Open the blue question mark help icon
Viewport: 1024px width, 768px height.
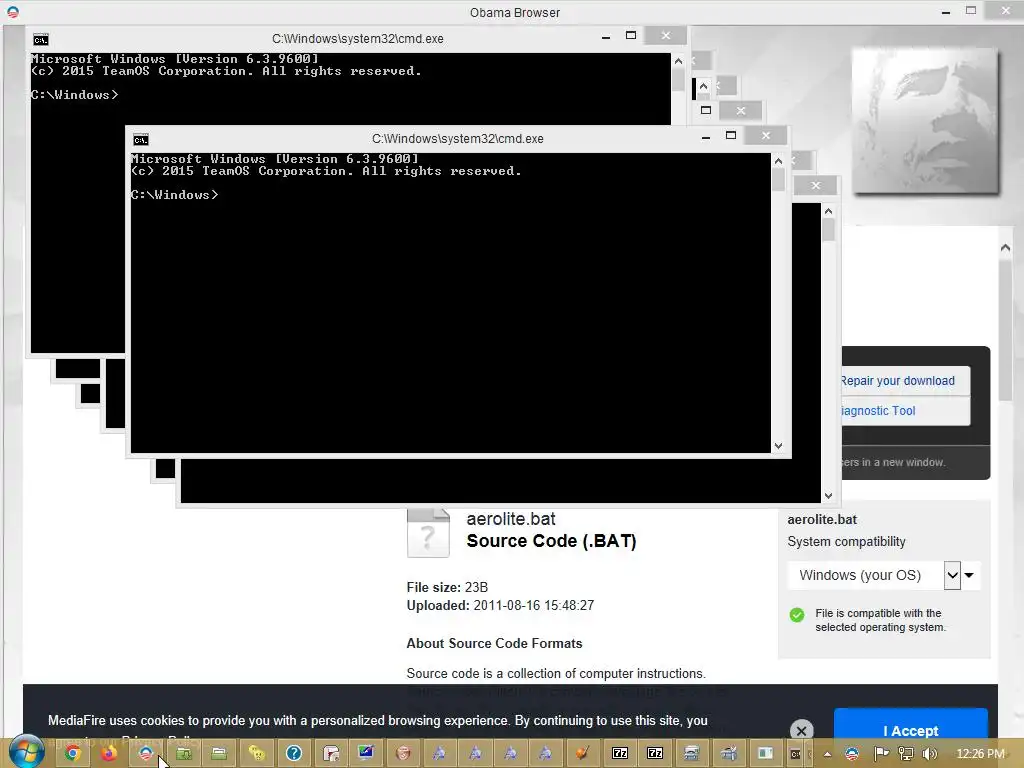294,754
